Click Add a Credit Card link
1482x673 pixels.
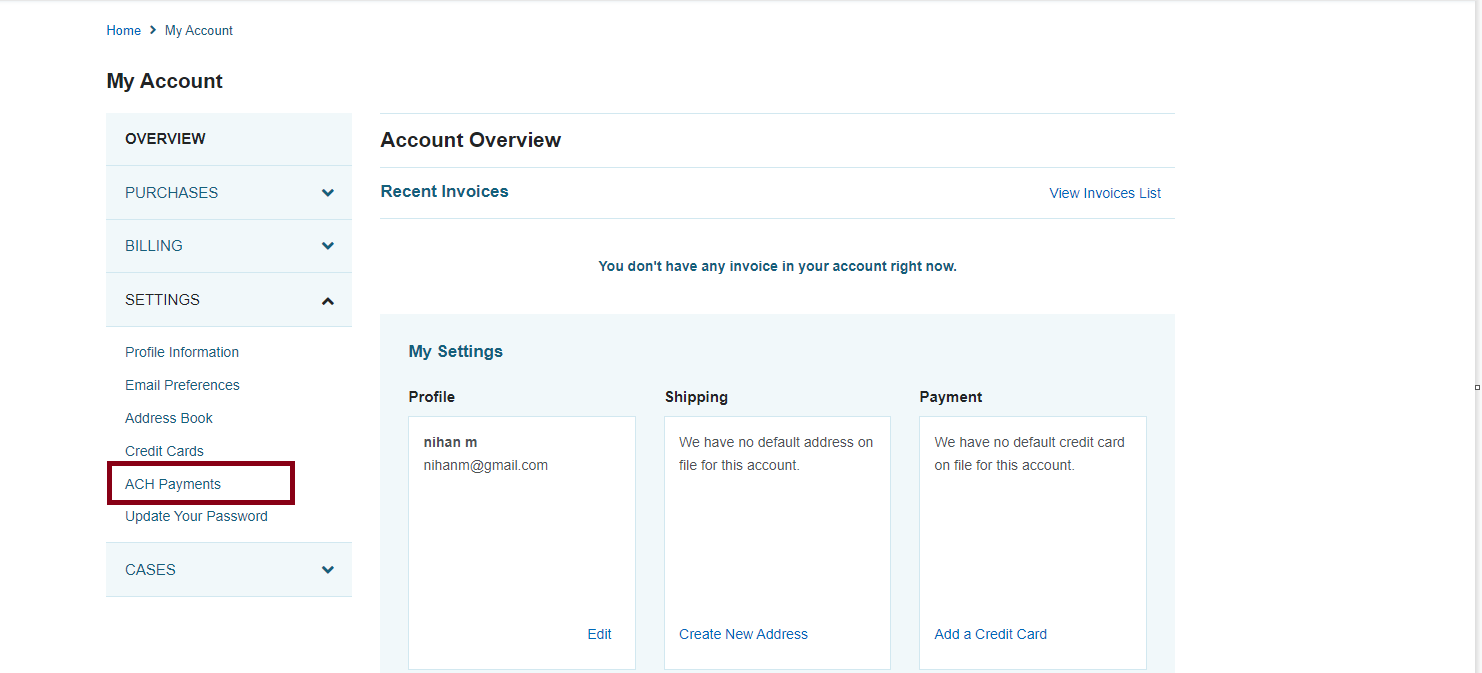click(990, 634)
